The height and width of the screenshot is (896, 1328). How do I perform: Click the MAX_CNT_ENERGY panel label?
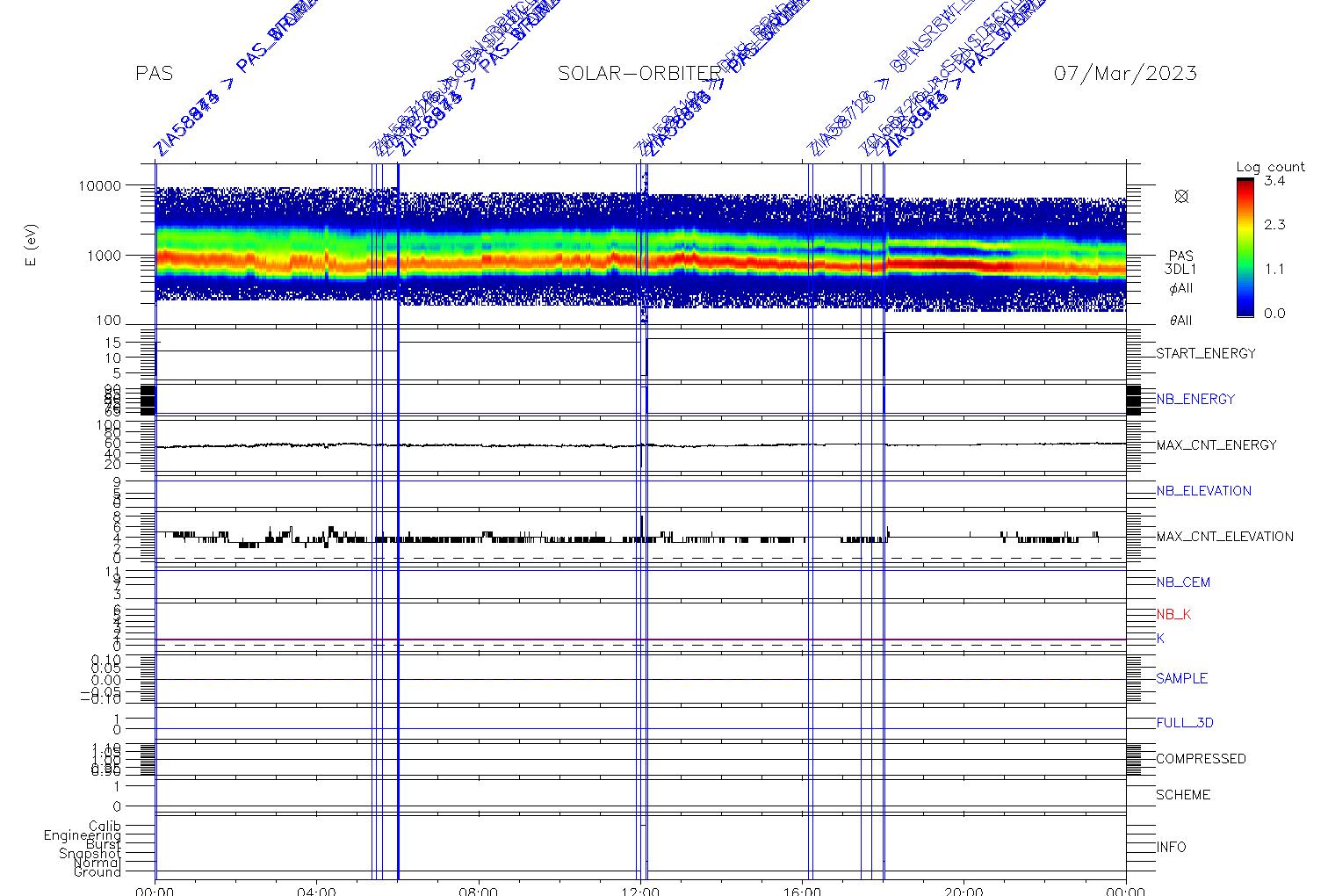tap(1216, 445)
